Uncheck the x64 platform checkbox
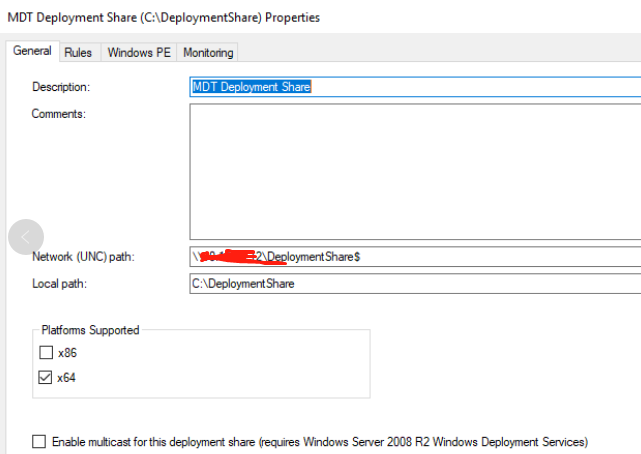The image size is (641, 454). click(x=45, y=377)
